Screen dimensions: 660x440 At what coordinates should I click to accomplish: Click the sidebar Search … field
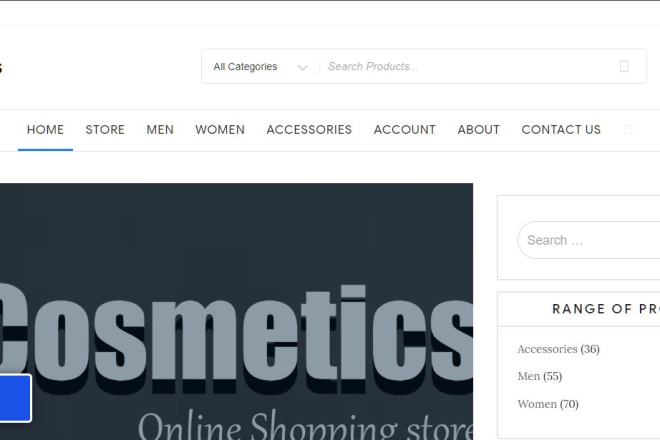click(589, 240)
